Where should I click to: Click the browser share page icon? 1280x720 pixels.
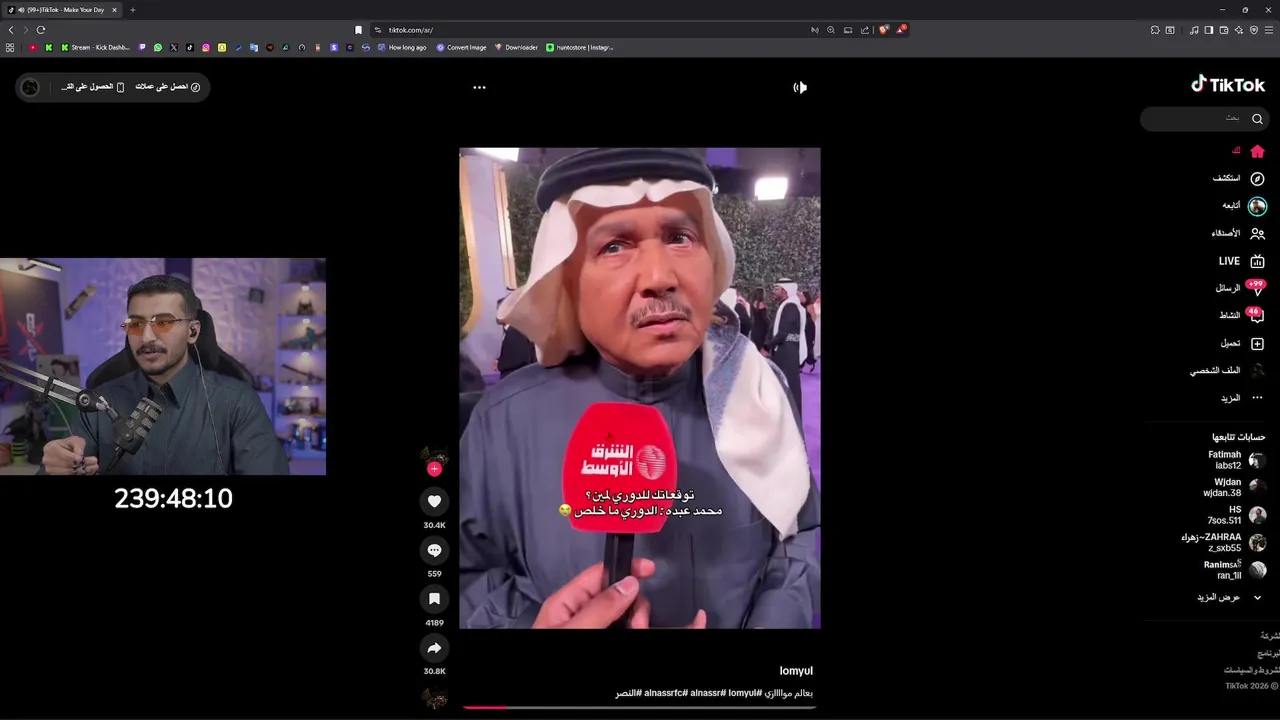865,30
